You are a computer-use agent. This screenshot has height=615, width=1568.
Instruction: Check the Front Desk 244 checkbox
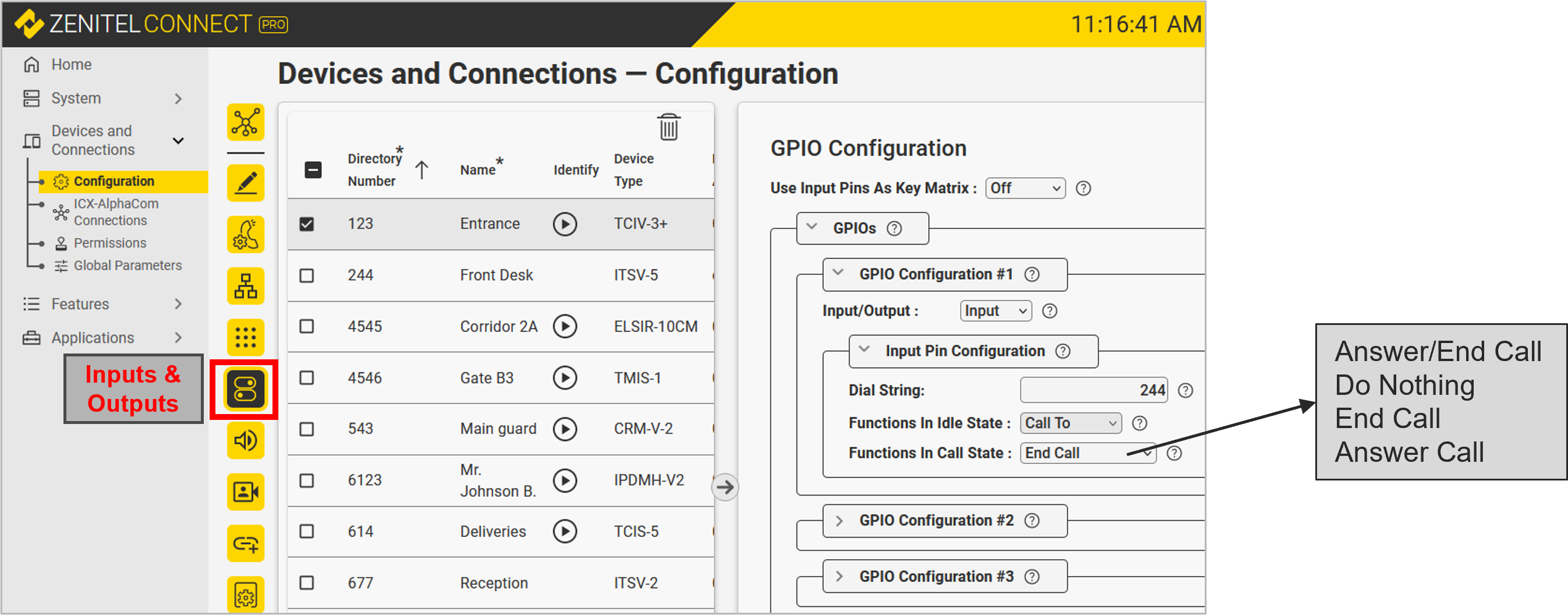point(307,275)
